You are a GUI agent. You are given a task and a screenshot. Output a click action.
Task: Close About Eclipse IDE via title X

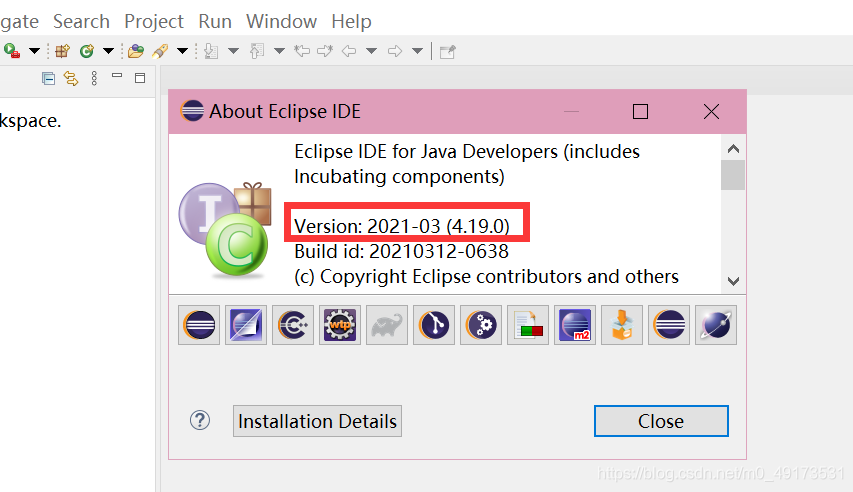(x=711, y=112)
